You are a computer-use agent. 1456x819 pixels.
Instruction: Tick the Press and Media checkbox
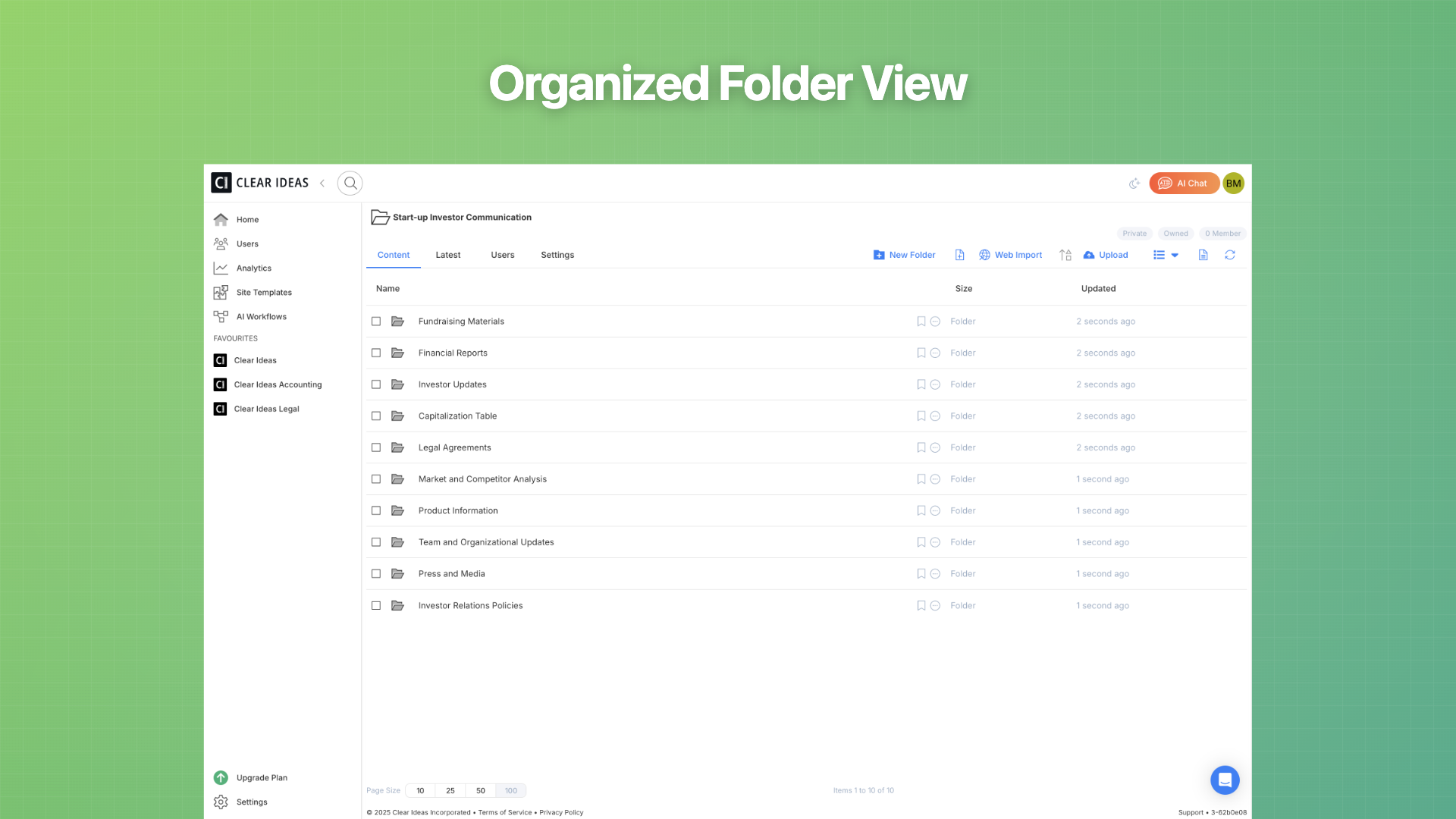(376, 574)
